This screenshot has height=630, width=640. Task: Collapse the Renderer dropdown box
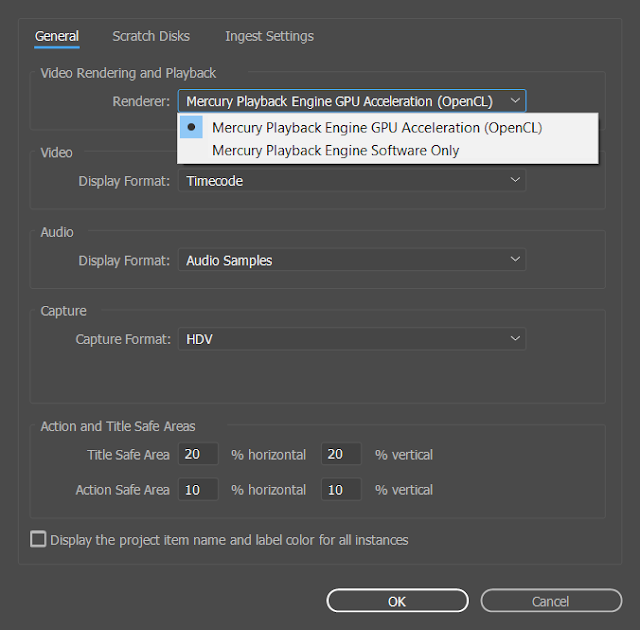click(x=352, y=101)
